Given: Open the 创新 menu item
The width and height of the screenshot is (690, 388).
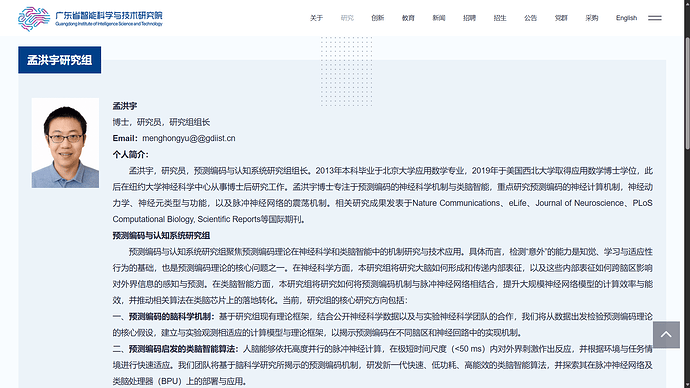Looking at the screenshot, I should pyautogui.click(x=378, y=18).
